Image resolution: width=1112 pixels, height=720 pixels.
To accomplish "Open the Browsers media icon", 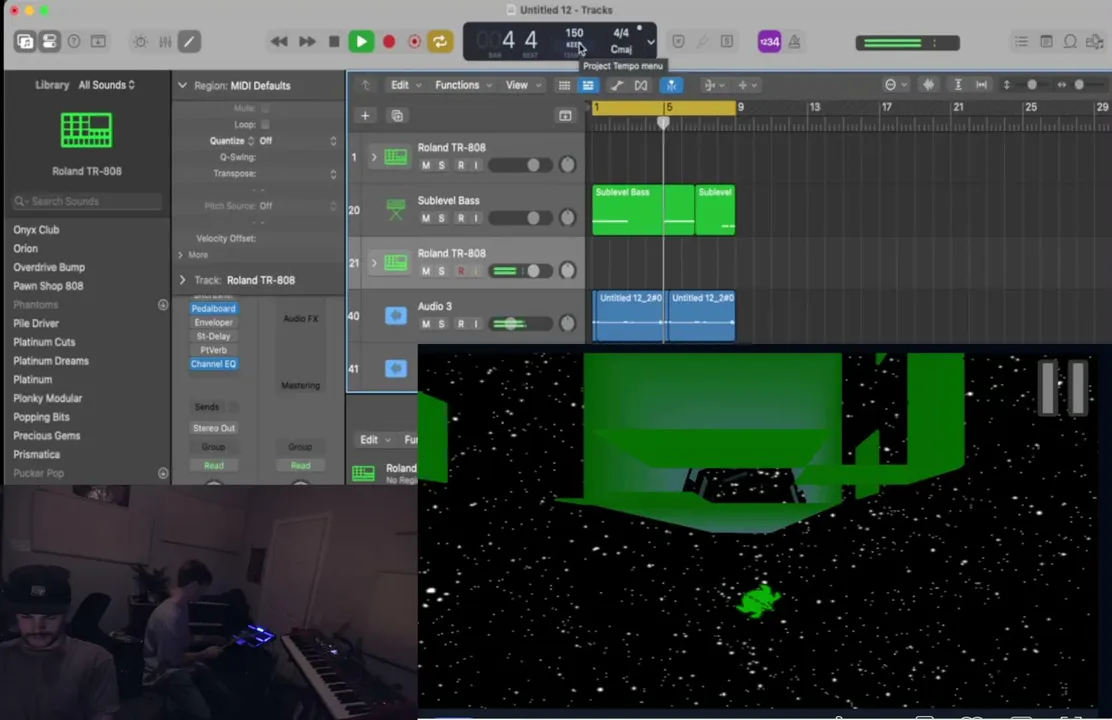I will pos(1094,41).
